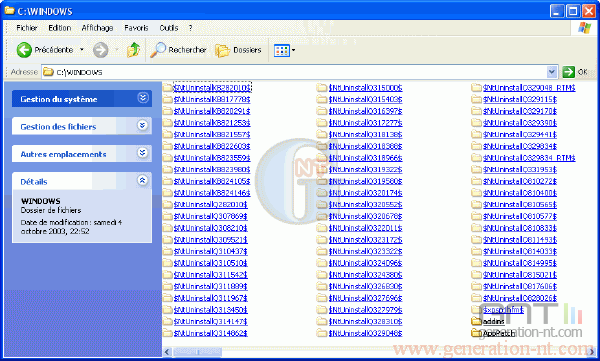Select folder icon of $NtUninstallQ329048$
Image resolution: width=600 pixels, height=361 pixels.
click(322, 333)
